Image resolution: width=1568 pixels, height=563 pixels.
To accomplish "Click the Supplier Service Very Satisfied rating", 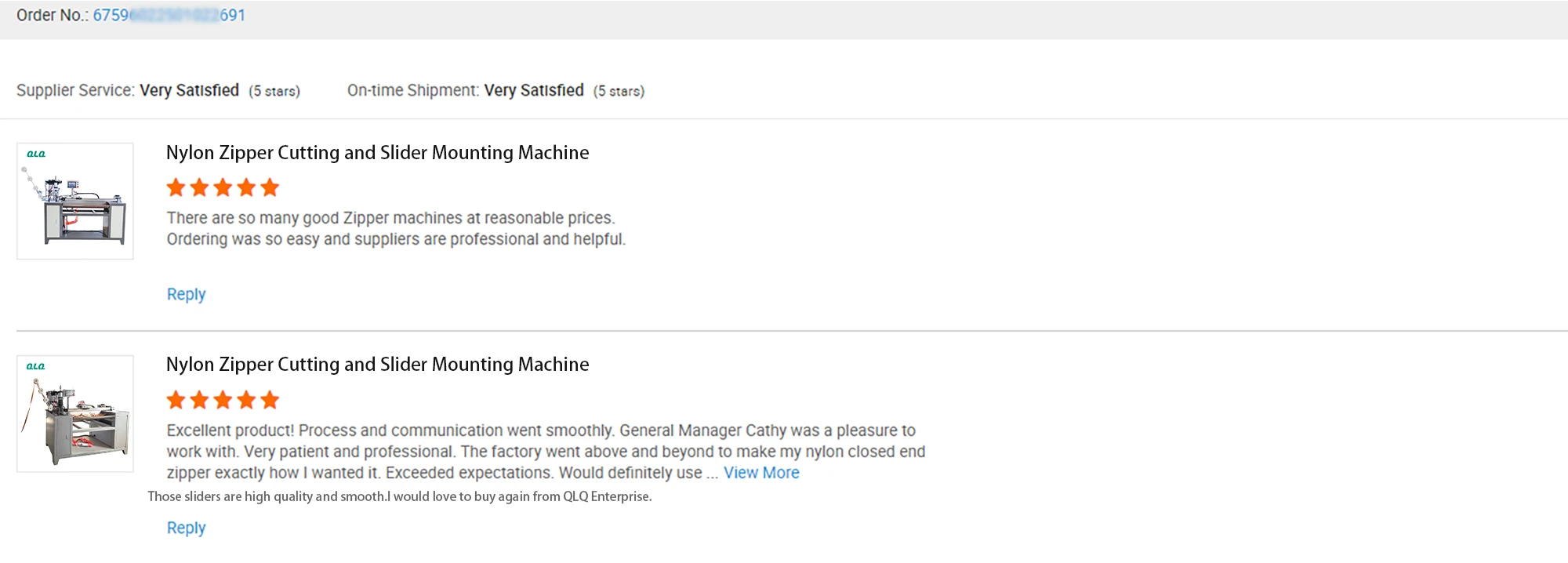I will (x=189, y=90).
